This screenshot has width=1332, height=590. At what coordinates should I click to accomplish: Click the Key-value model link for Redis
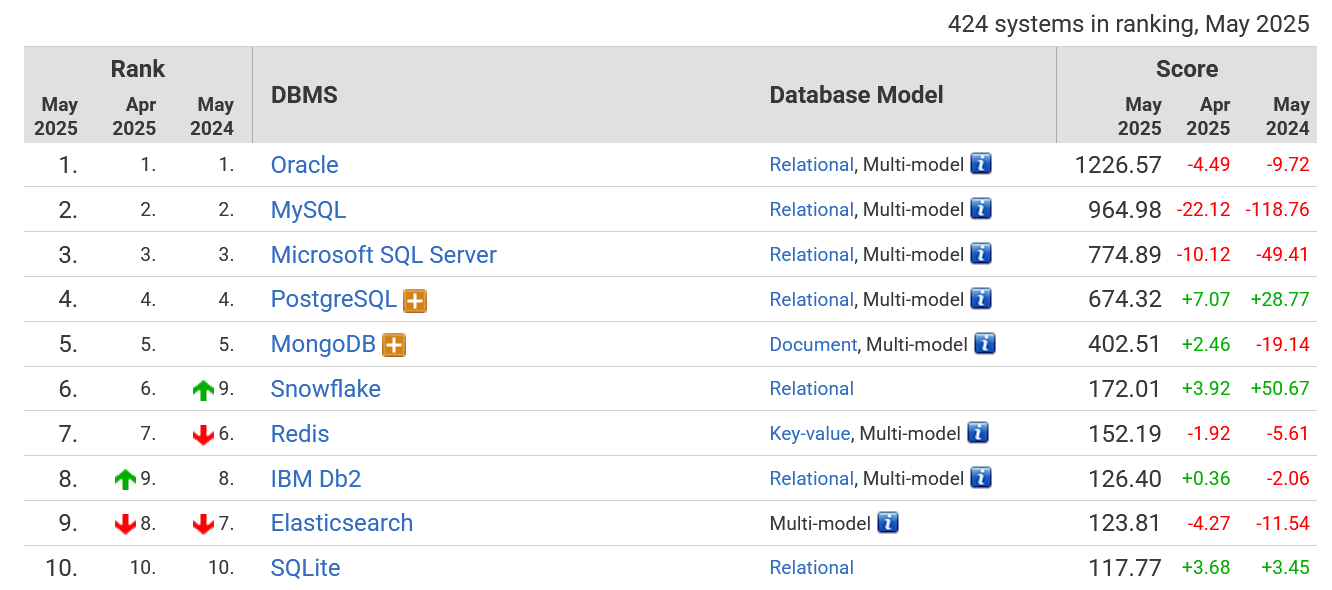point(809,433)
